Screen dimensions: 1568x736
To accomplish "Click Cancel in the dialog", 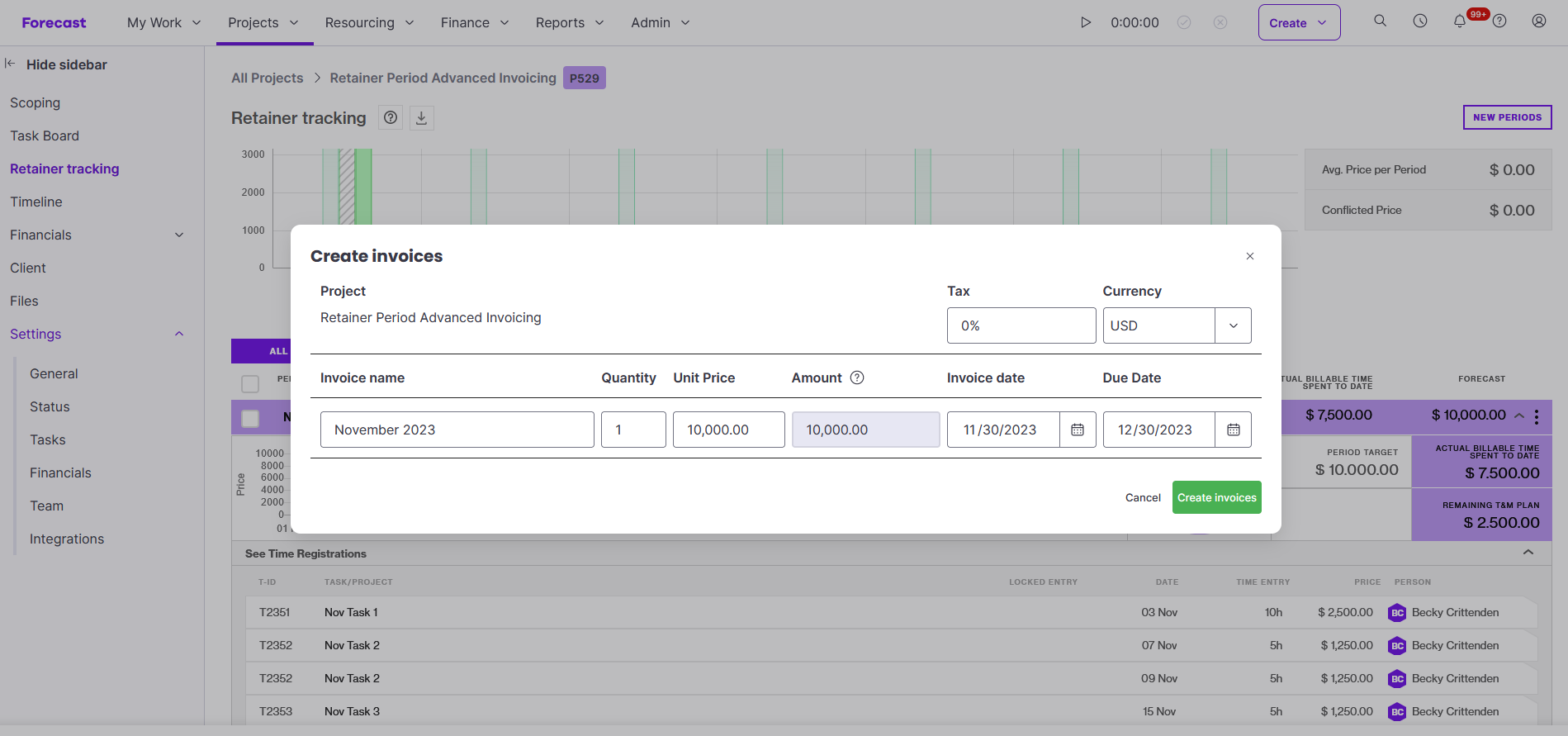I will click(x=1143, y=497).
